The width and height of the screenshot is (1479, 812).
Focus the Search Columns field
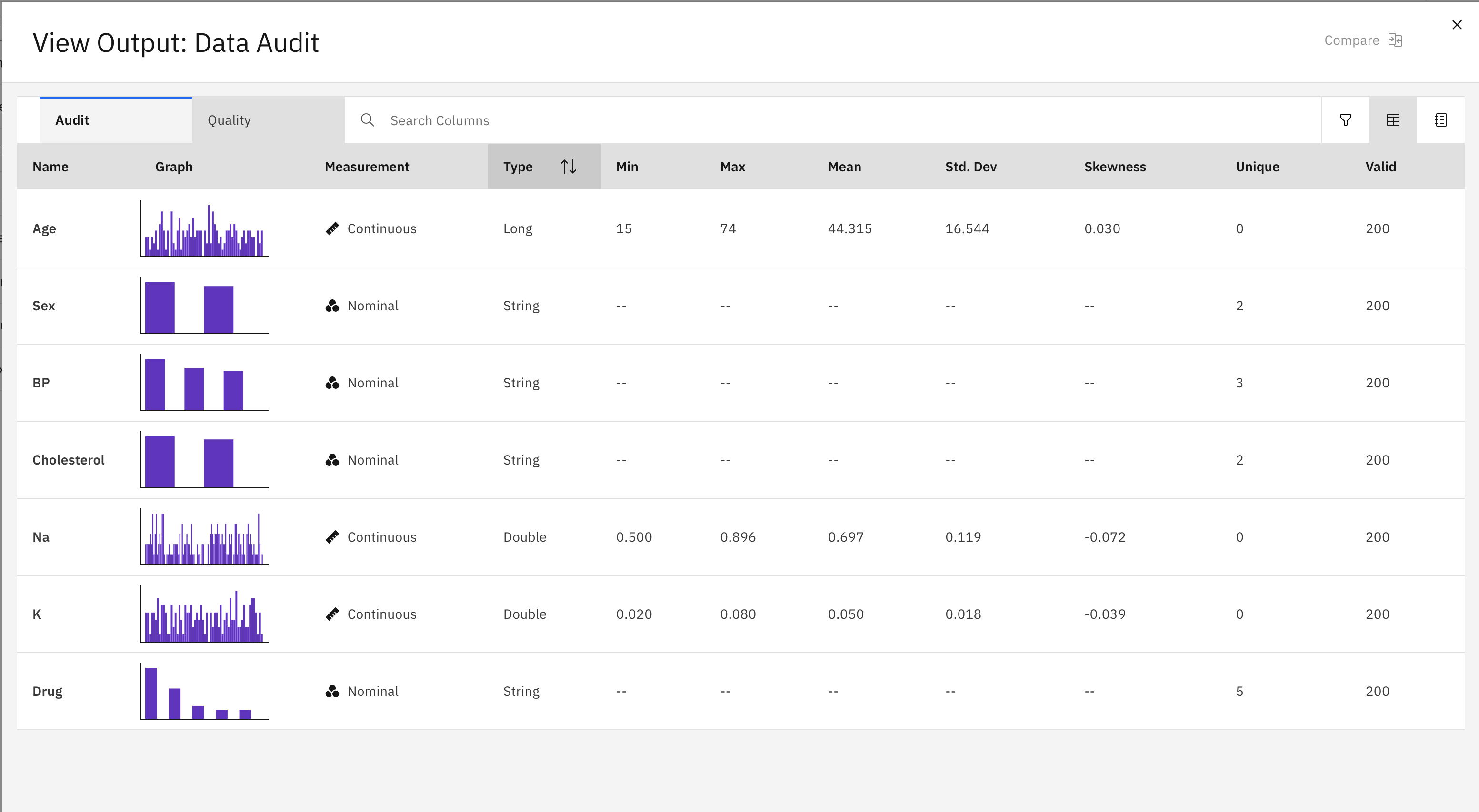pyautogui.click(x=832, y=120)
